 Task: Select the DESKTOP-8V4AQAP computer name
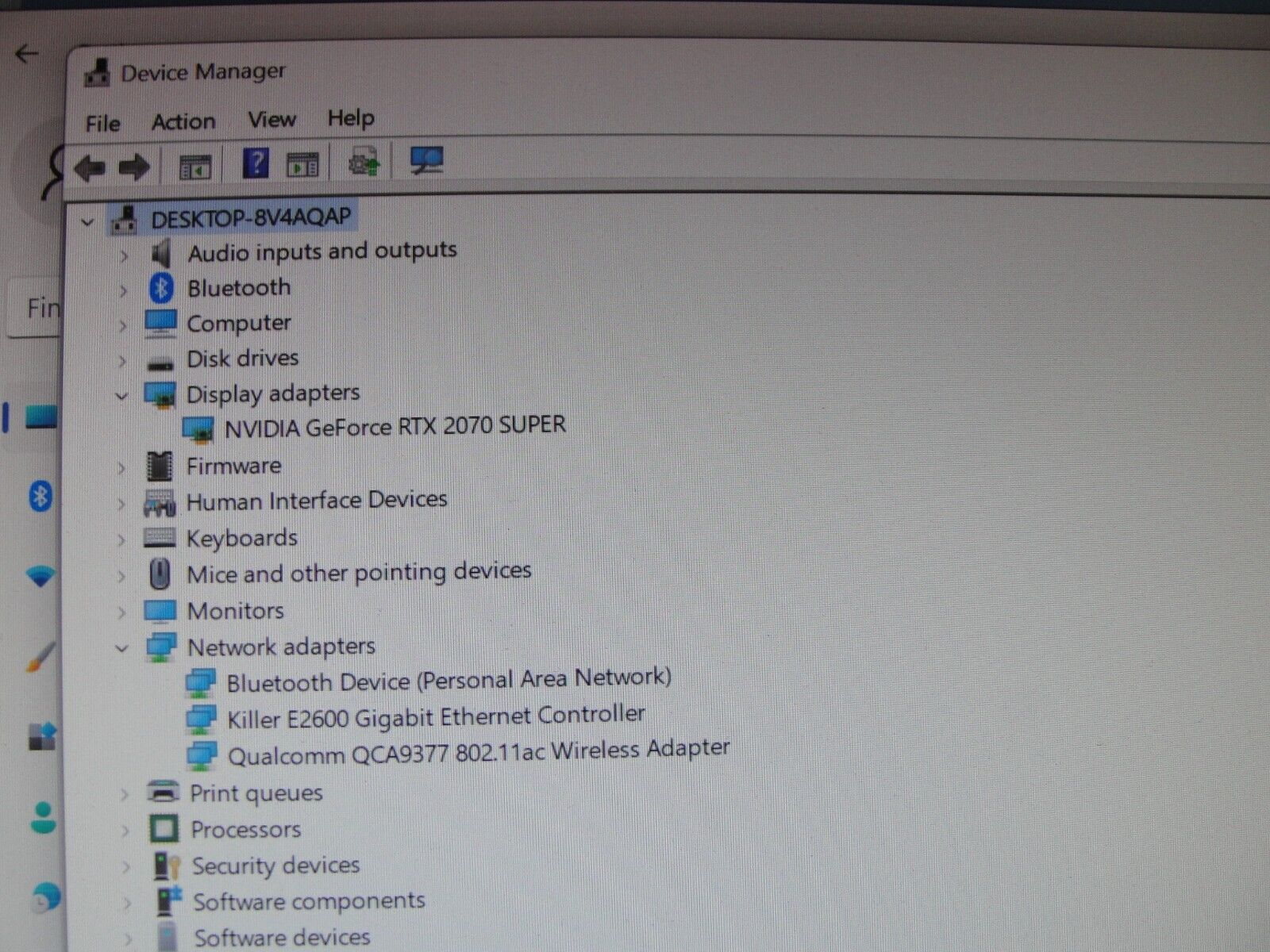[x=251, y=217]
